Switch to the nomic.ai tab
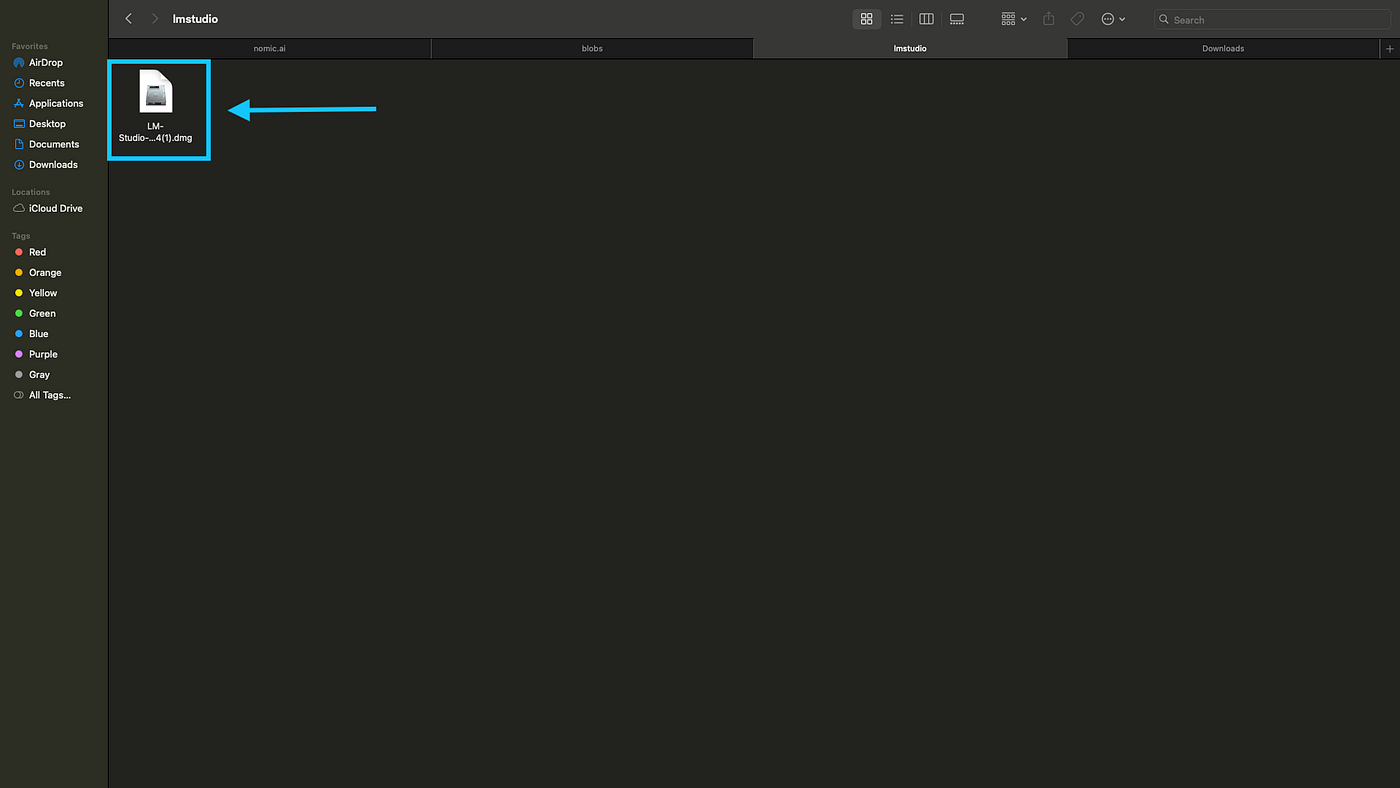Viewport: 1400px width, 788px height. coord(270,48)
